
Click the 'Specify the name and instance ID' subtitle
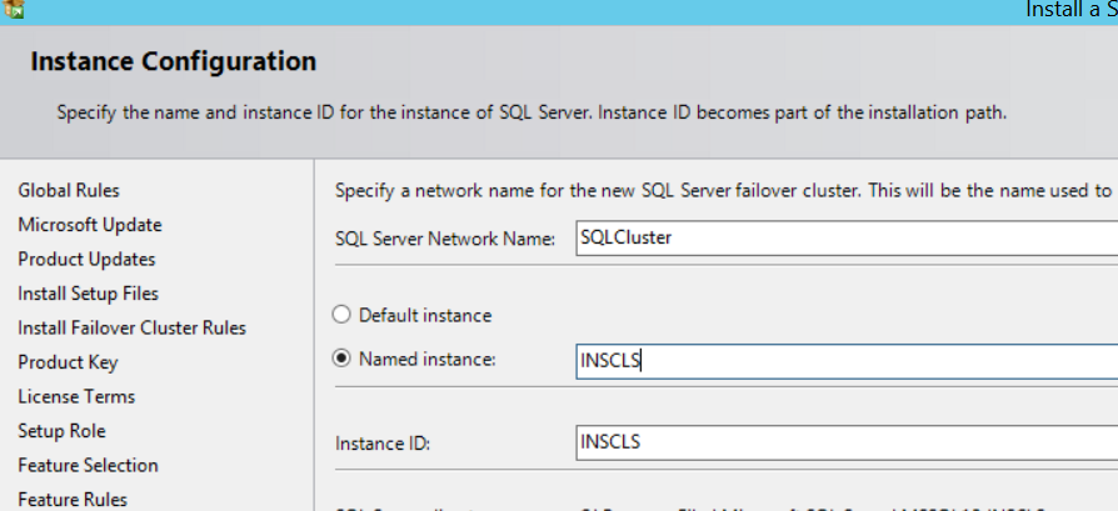(531, 113)
